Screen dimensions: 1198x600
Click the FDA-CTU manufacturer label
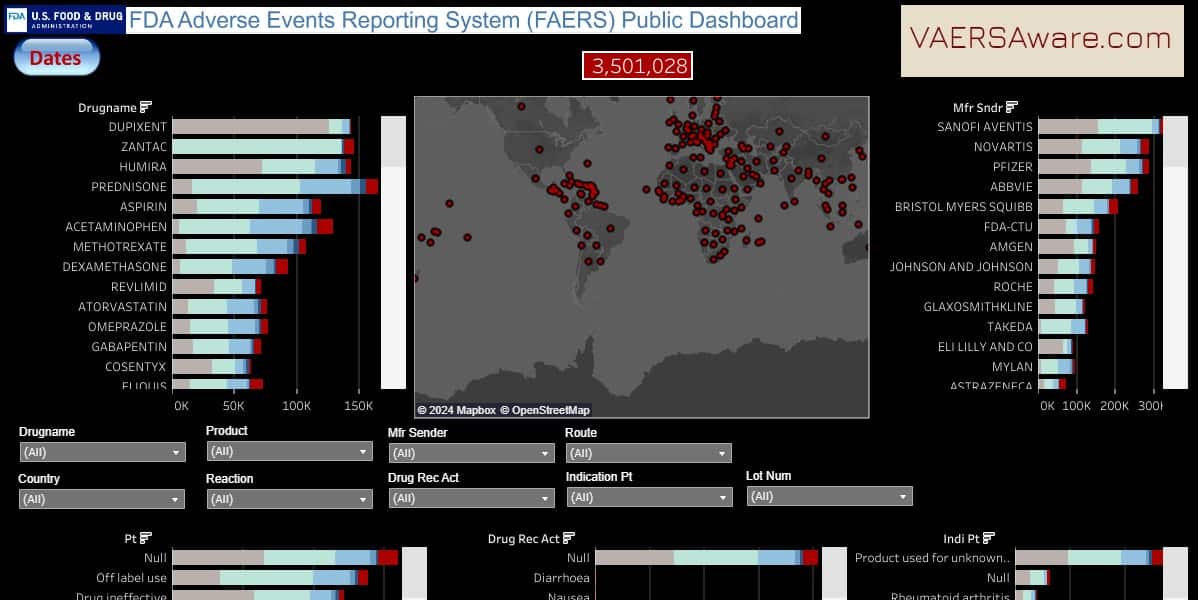coord(1009,227)
